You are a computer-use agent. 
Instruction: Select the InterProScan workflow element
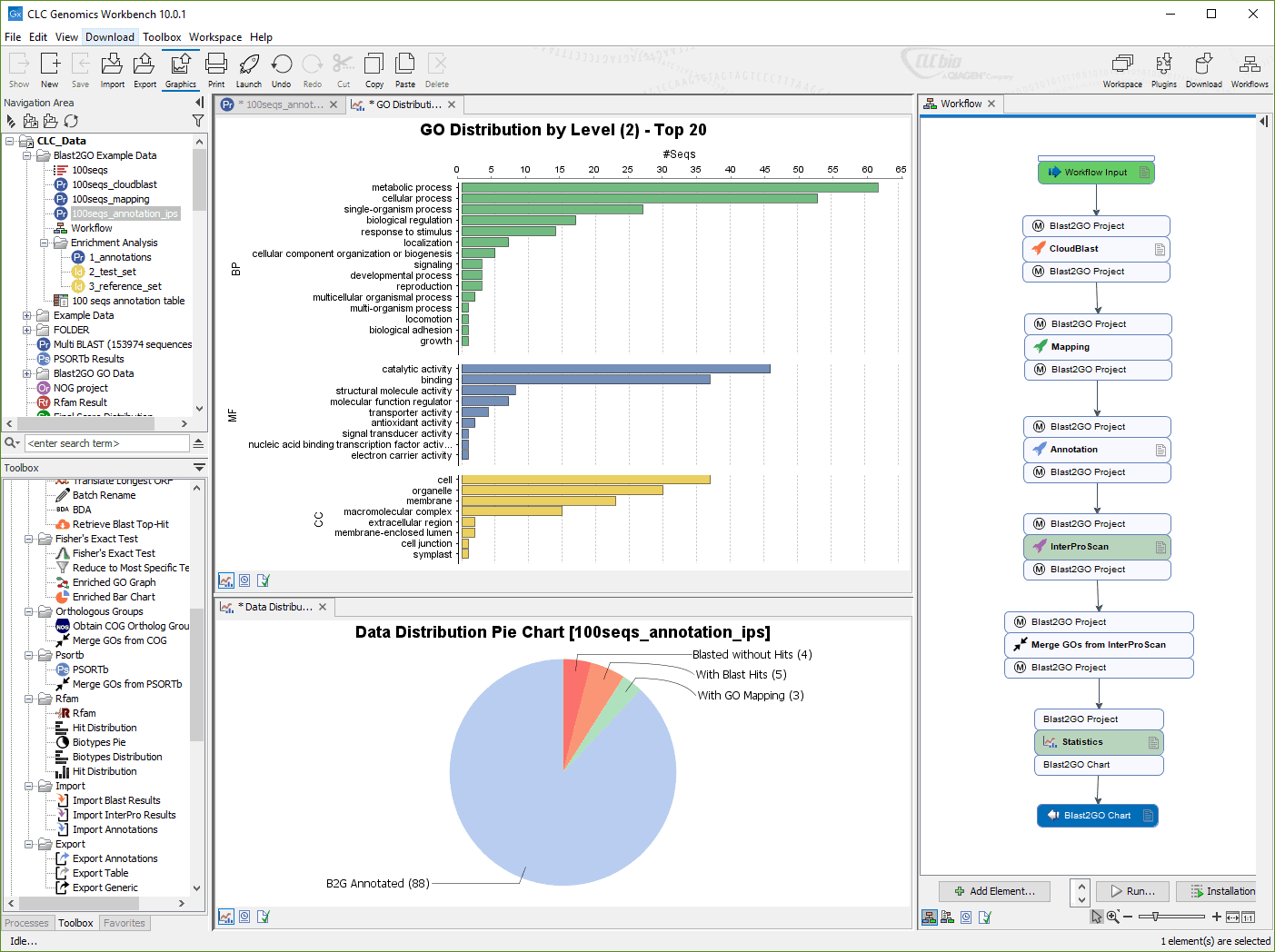coord(1097,547)
